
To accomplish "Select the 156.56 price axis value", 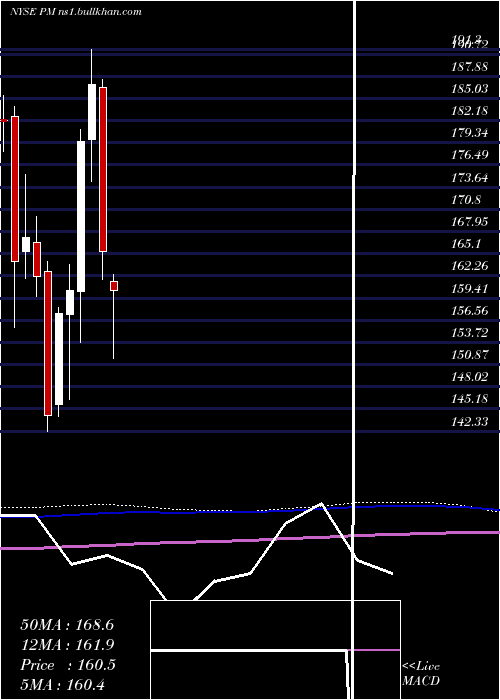I will pos(469,311).
